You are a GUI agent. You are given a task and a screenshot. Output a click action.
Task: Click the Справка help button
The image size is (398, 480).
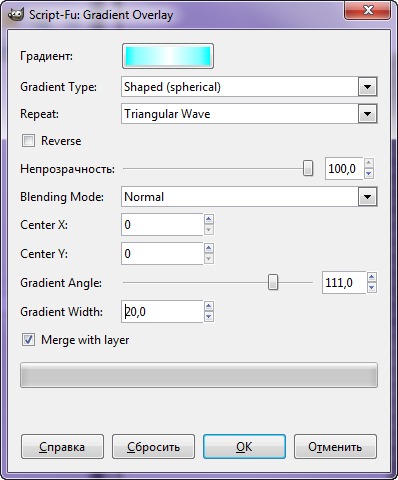(x=62, y=447)
